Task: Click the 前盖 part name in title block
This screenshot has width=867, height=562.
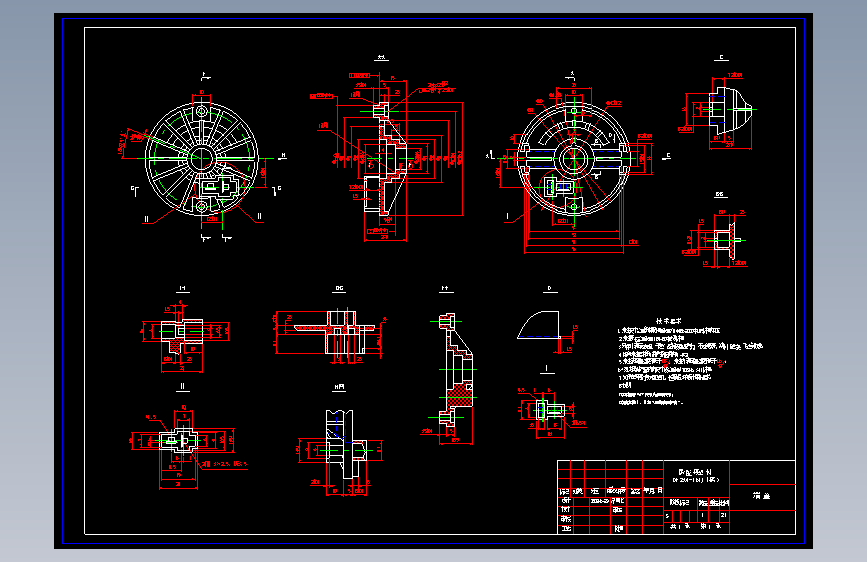Action: tap(761, 496)
